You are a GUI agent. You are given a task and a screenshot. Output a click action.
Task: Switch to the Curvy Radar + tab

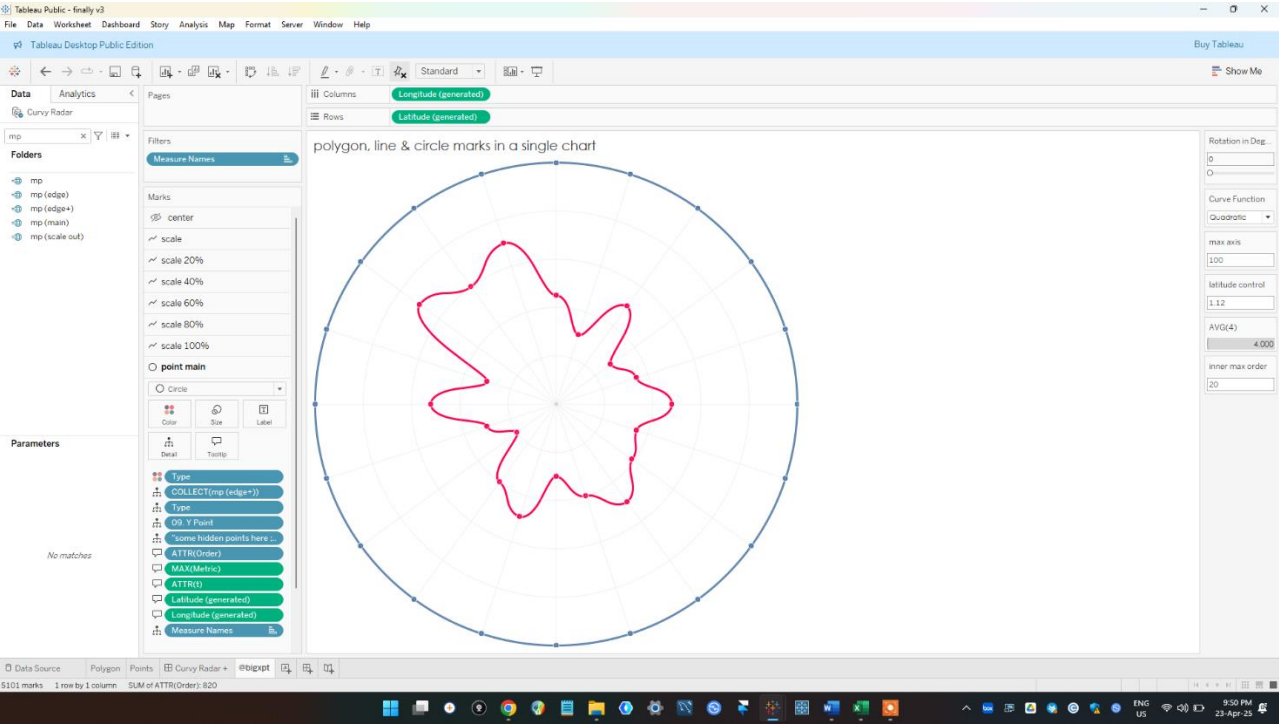point(196,668)
